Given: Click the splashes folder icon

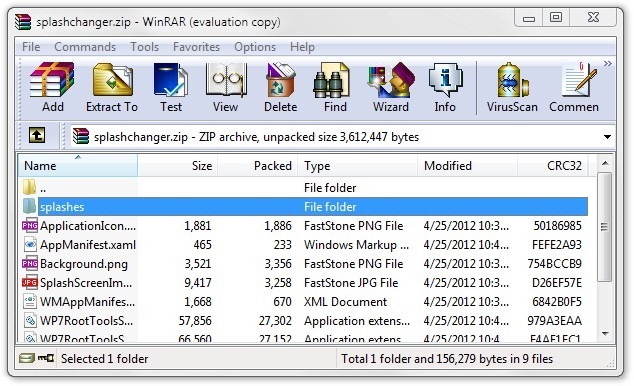Looking at the screenshot, I should click(x=30, y=207).
